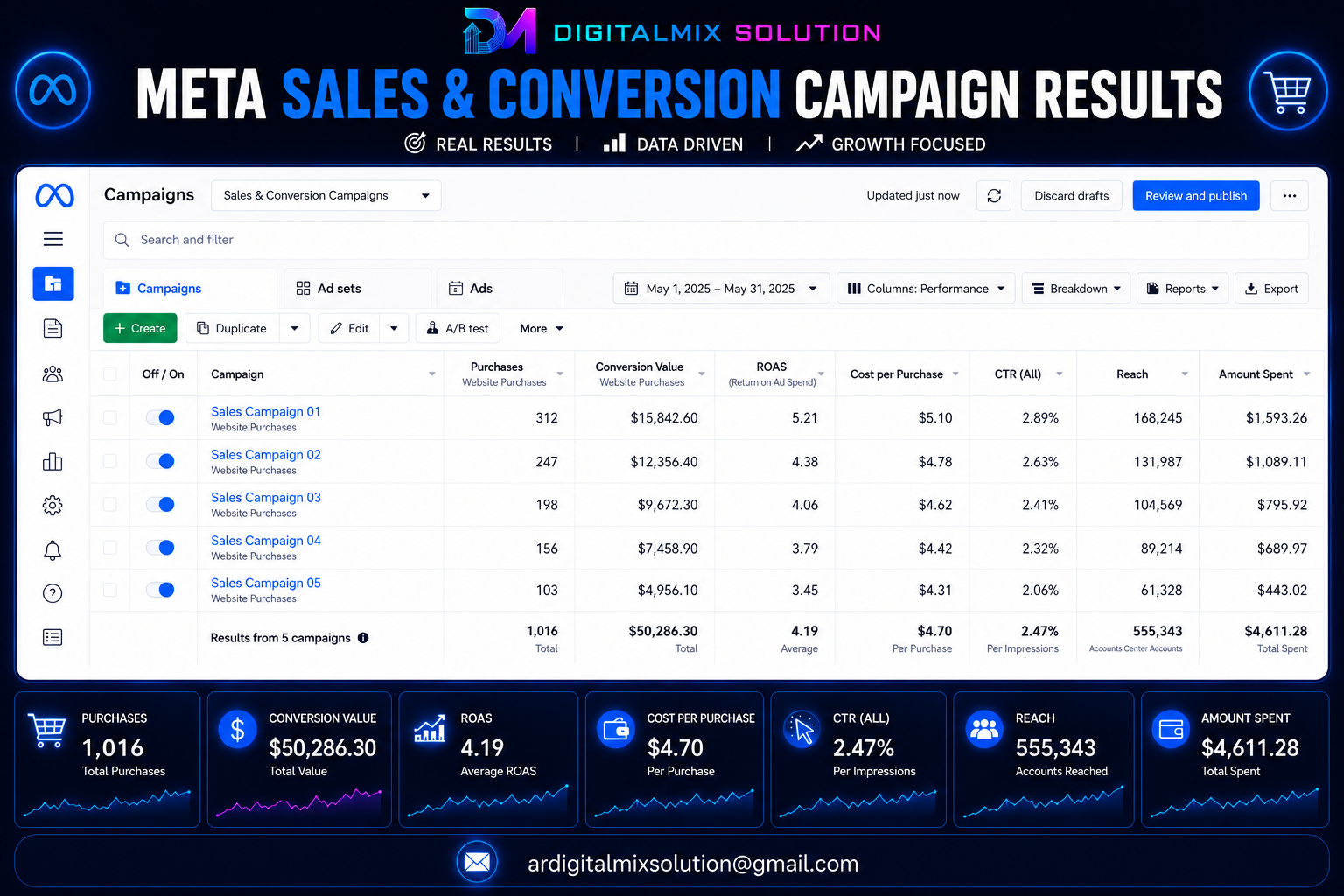Open the May 1 – May 31 date range picker

click(720, 289)
